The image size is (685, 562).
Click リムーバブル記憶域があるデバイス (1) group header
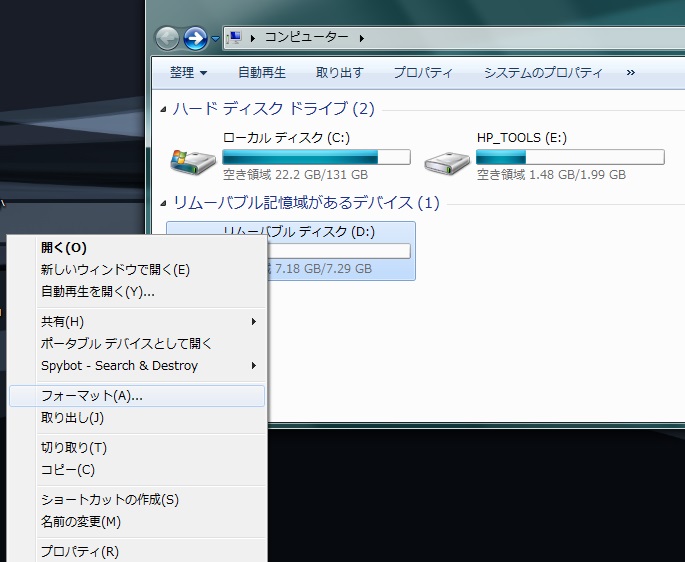tap(306, 203)
